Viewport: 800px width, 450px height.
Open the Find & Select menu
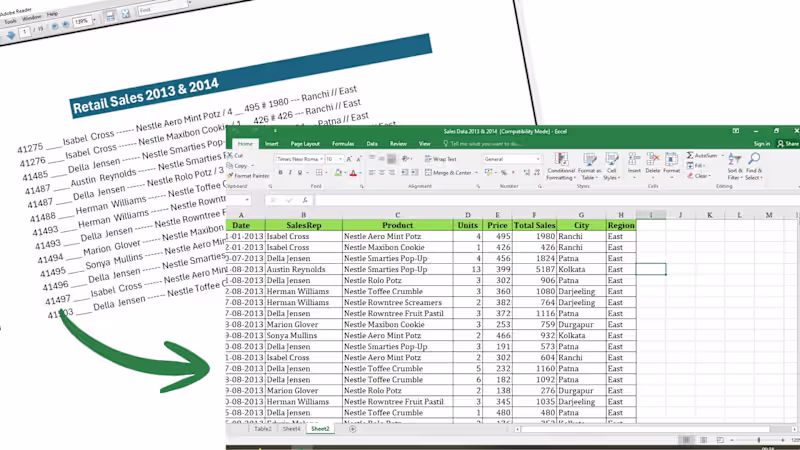coord(754,166)
